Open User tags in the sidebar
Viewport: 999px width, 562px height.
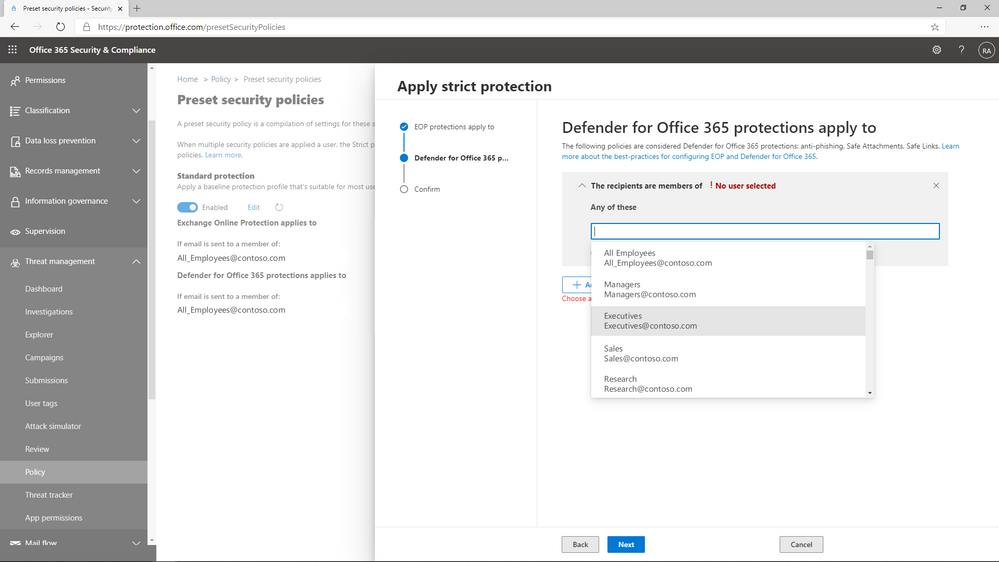pos(41,403)
